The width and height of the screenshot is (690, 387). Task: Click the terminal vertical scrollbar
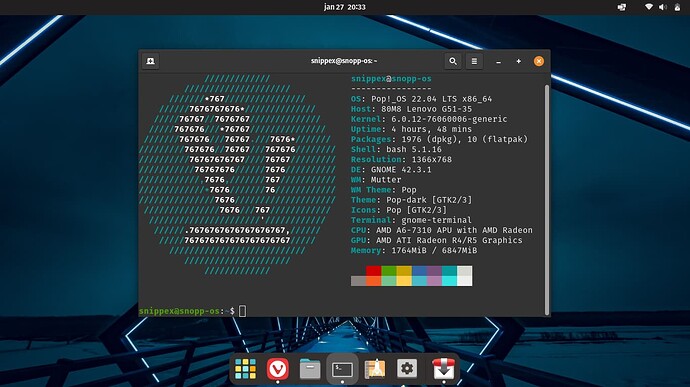(x=547, y=199)
